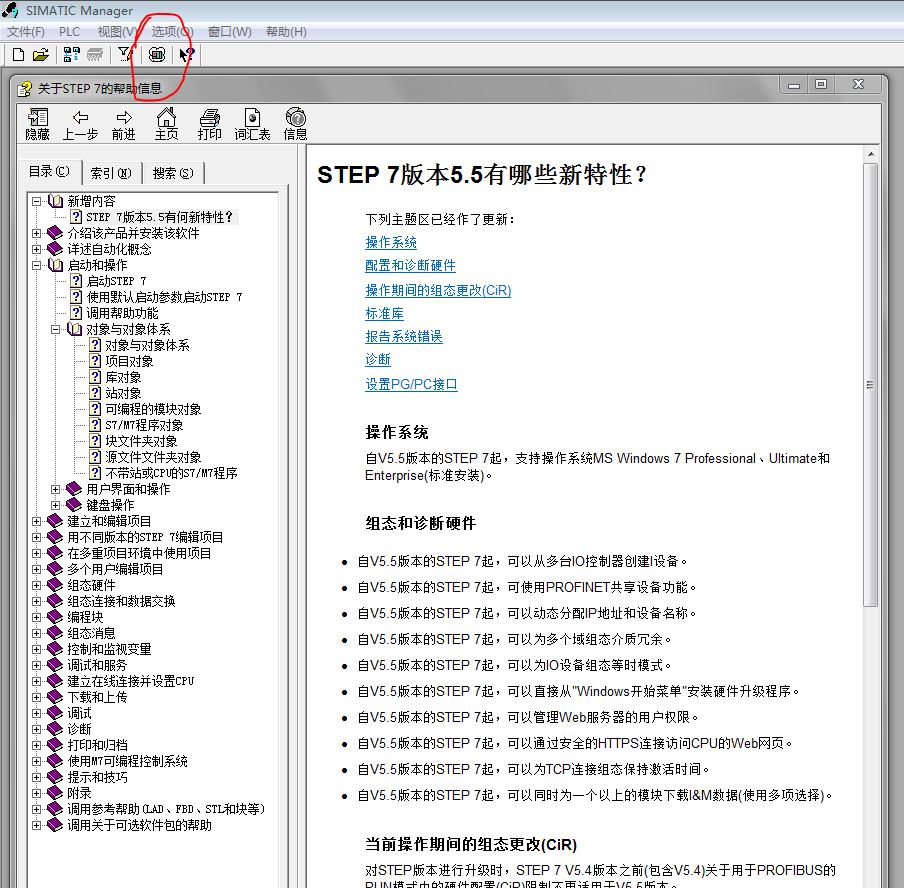904x888 pixels.
Task: Print the topic with 打印 icon
Action: (x=209, y=124)
